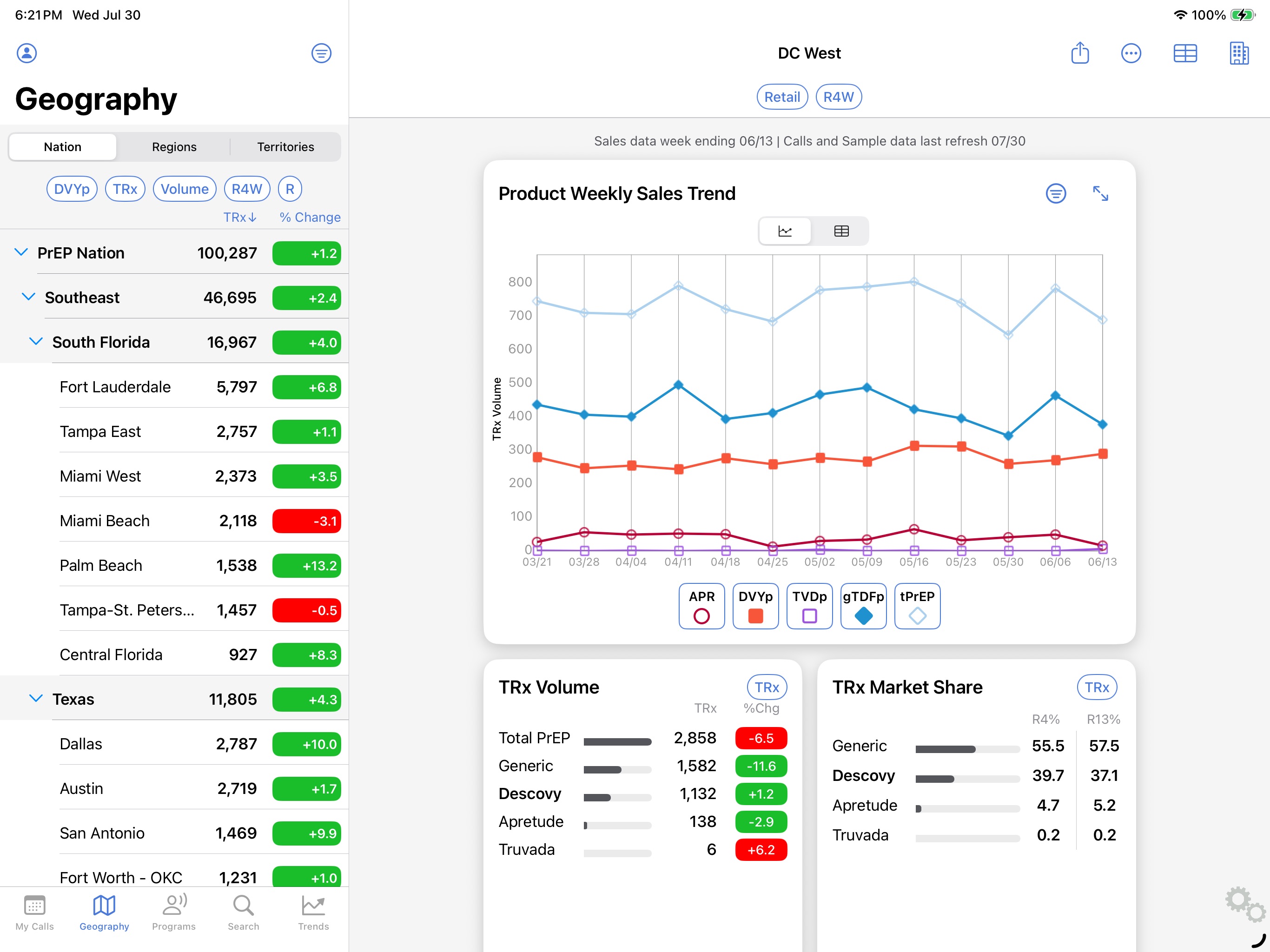Tap the 06/13 data point on tPrEP line
This screenshot has width=1270, height=952.
pos(1102,320)
